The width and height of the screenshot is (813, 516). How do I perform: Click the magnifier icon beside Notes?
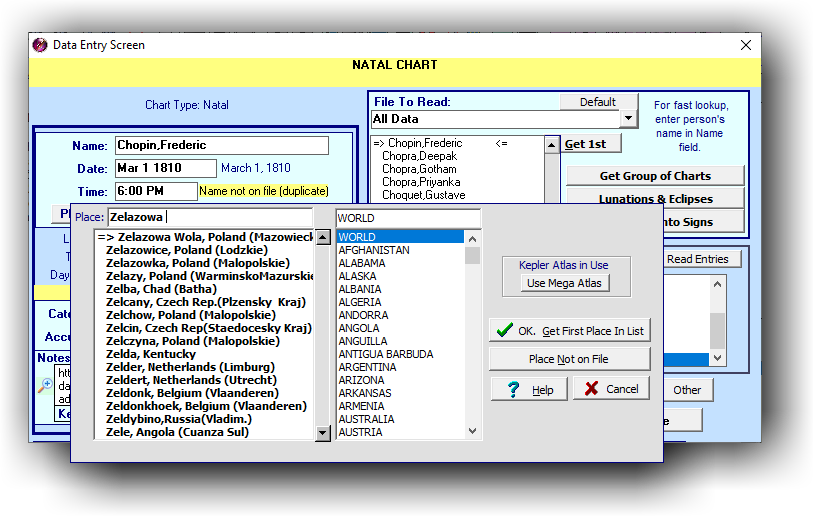[x=44, y=385]
